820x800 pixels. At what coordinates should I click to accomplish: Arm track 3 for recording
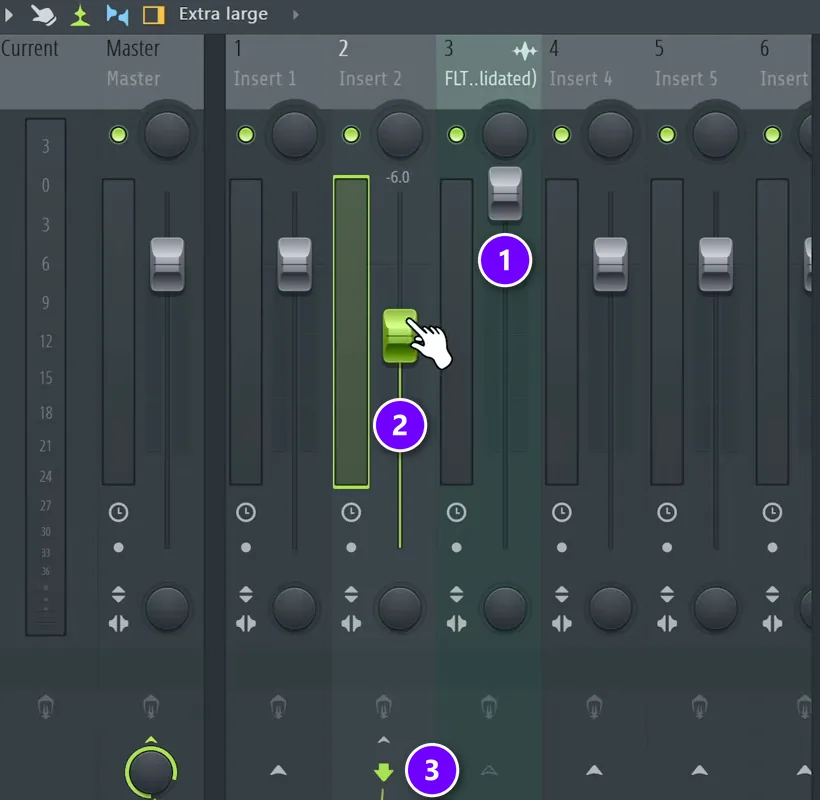point(489,707)
